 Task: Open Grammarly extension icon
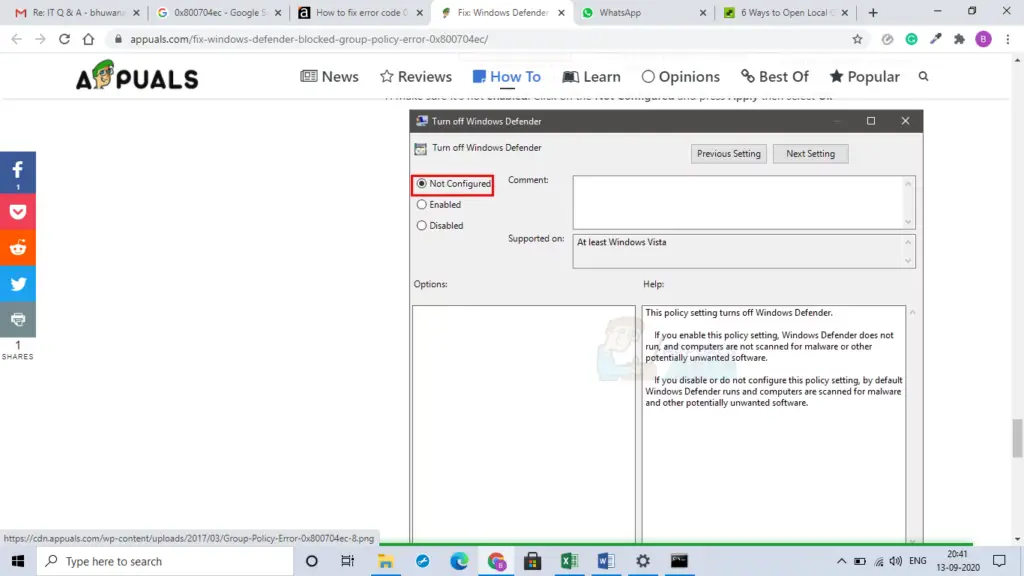(x=912, y=39)
